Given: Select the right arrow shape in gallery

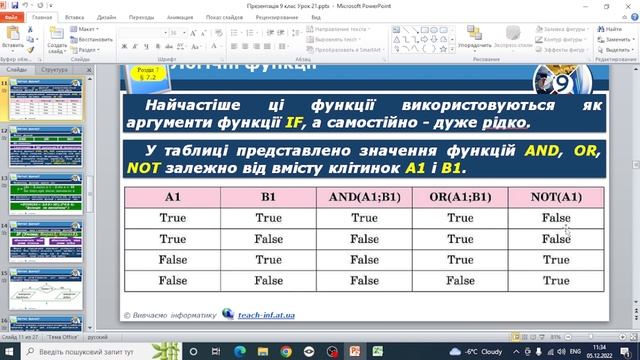Looking at the screenshot, I should pyautogui.click(x=424, y=40).
